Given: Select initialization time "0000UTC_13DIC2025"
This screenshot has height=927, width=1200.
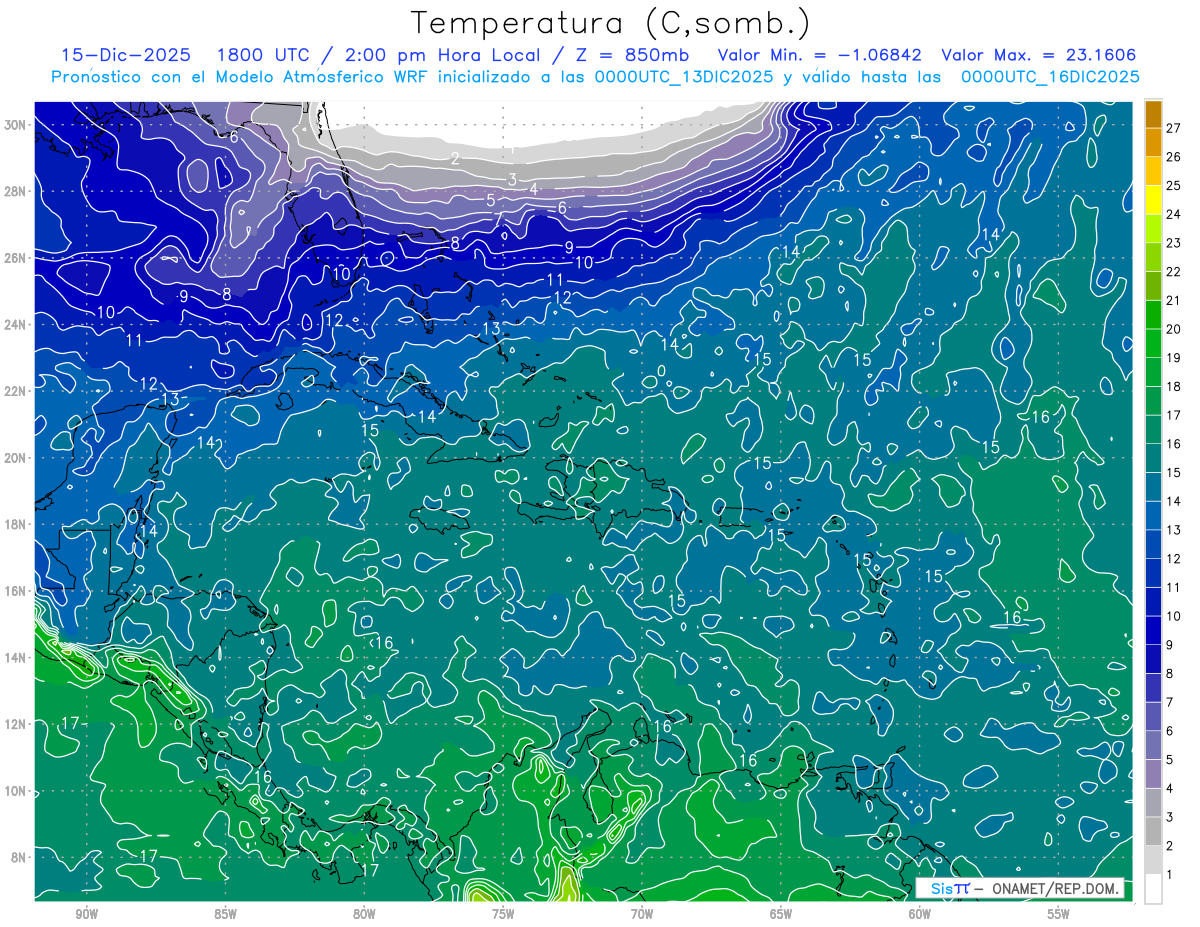Looking at the screenshot, I should point(683,77).
